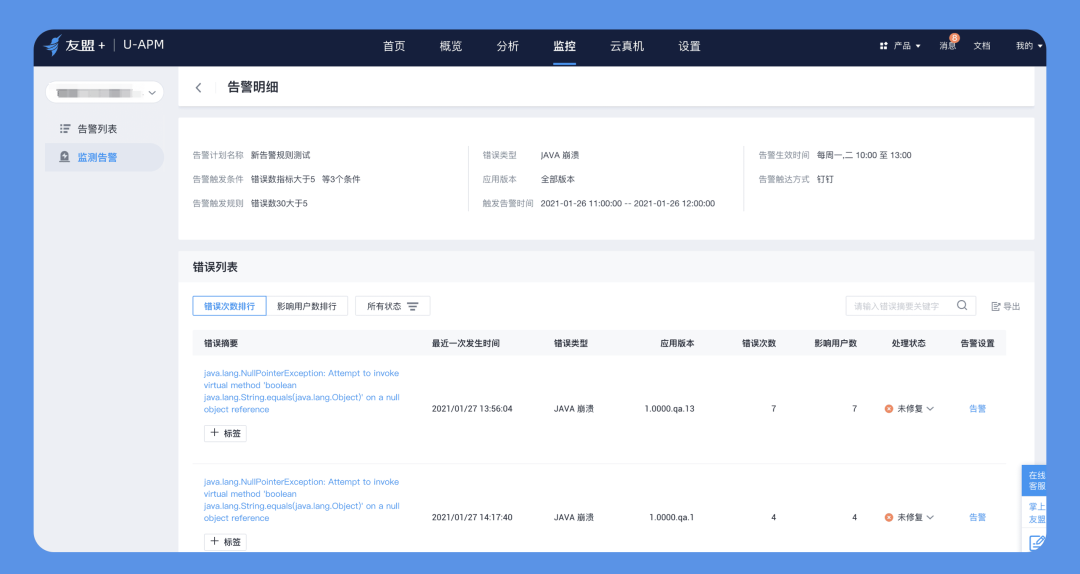Switch to 影响用户数排行 ranking tab

(307, 306)
